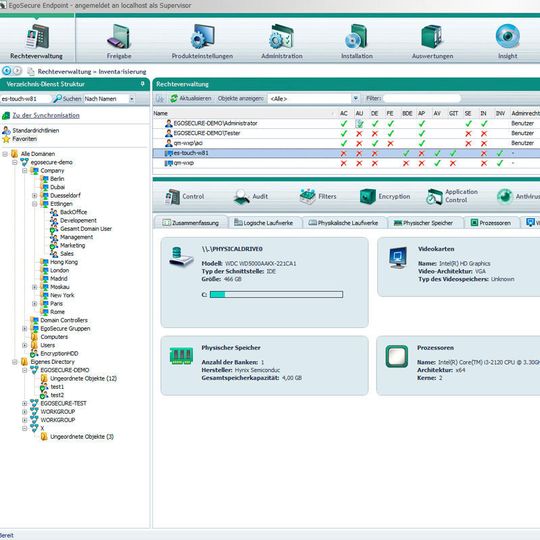The height and width of the screenshot is (540, 540).
Task: Toggle GIT permission for qm-wxp computer
Action: [x=453, y=163]
